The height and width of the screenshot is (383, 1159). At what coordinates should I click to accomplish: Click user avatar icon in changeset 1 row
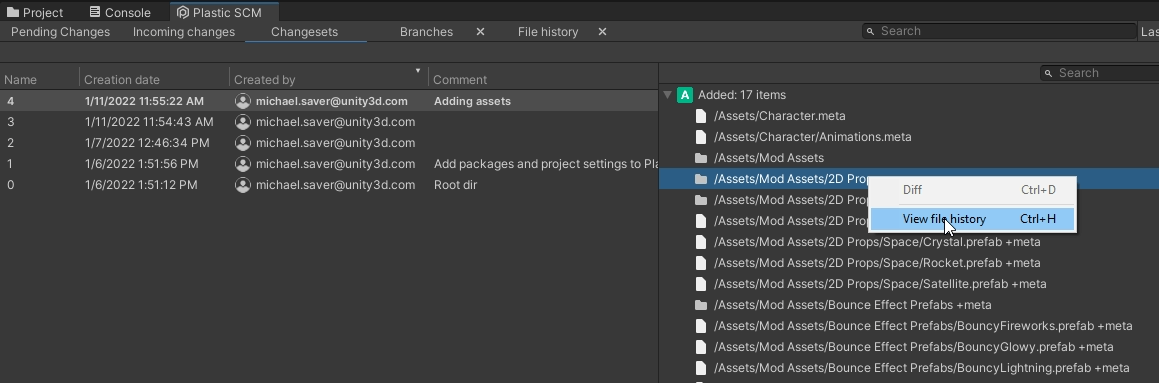point(242,163)
